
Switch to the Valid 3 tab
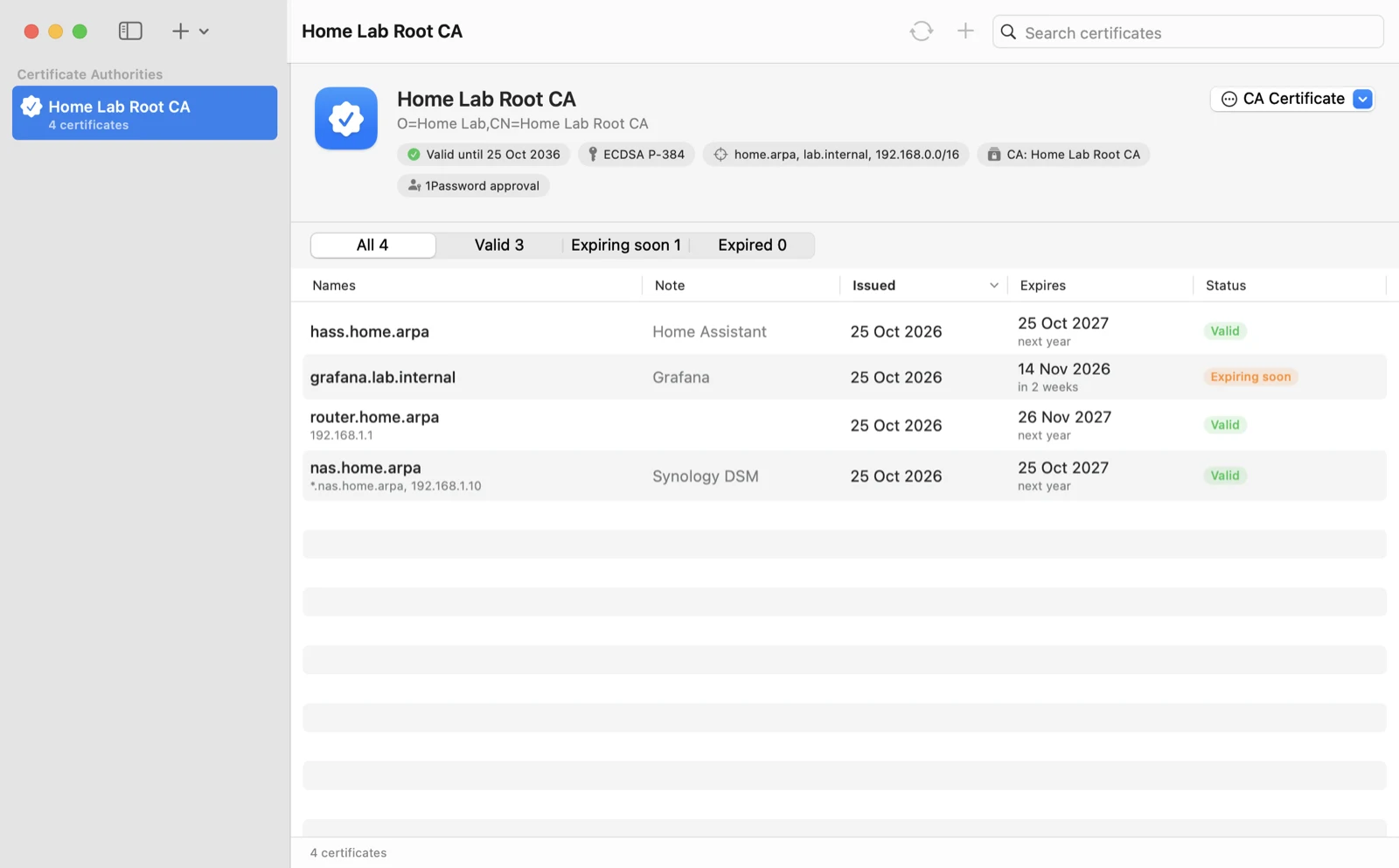(x=499, y=246)
